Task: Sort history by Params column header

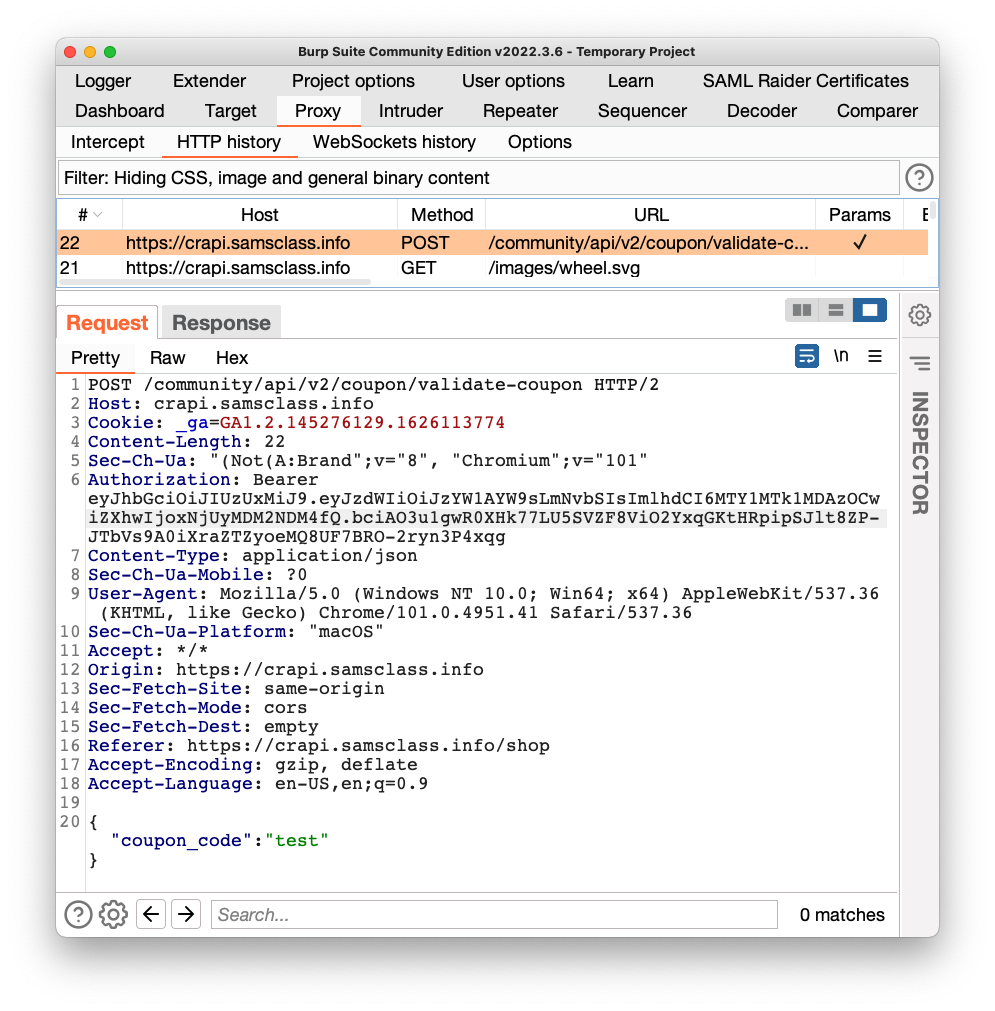Action: tap(860, 215)
